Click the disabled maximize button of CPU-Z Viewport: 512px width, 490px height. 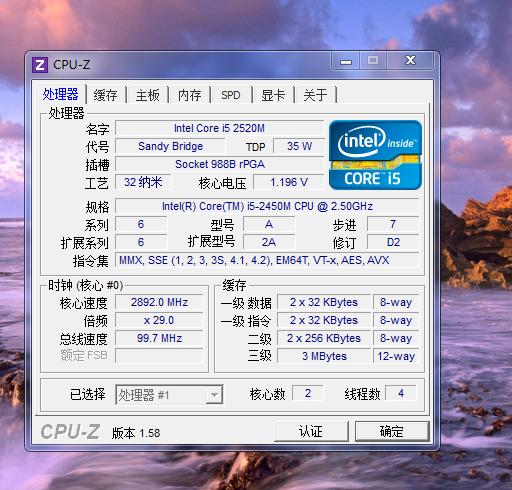373,60
